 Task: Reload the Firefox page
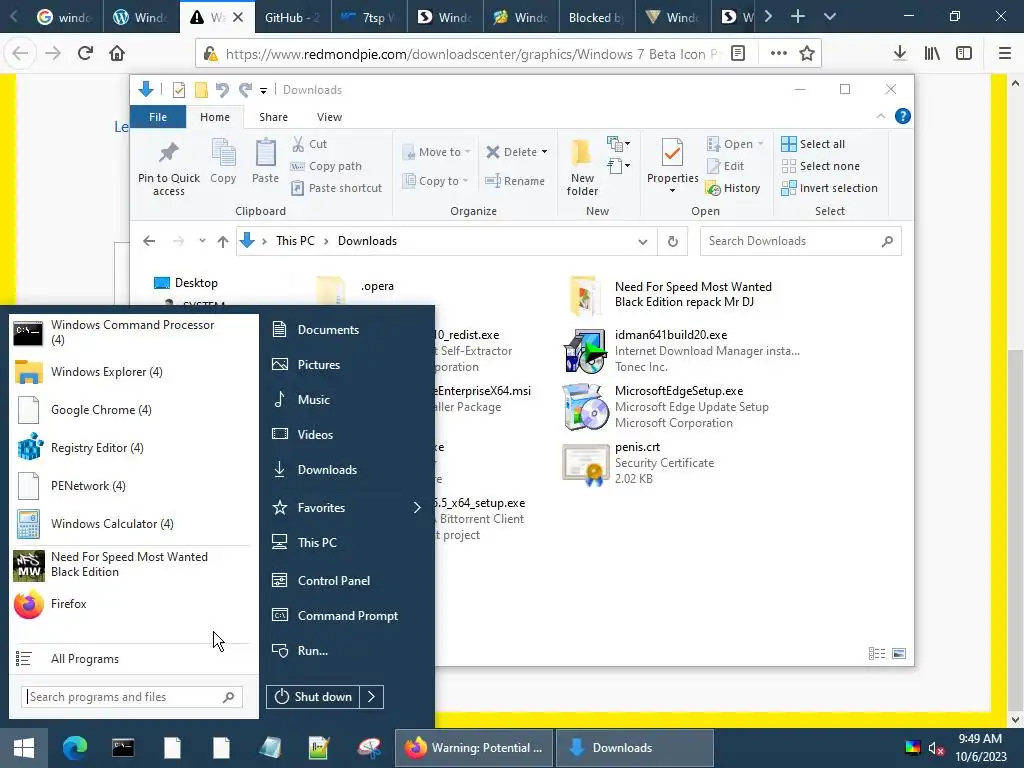pos(85,54)
